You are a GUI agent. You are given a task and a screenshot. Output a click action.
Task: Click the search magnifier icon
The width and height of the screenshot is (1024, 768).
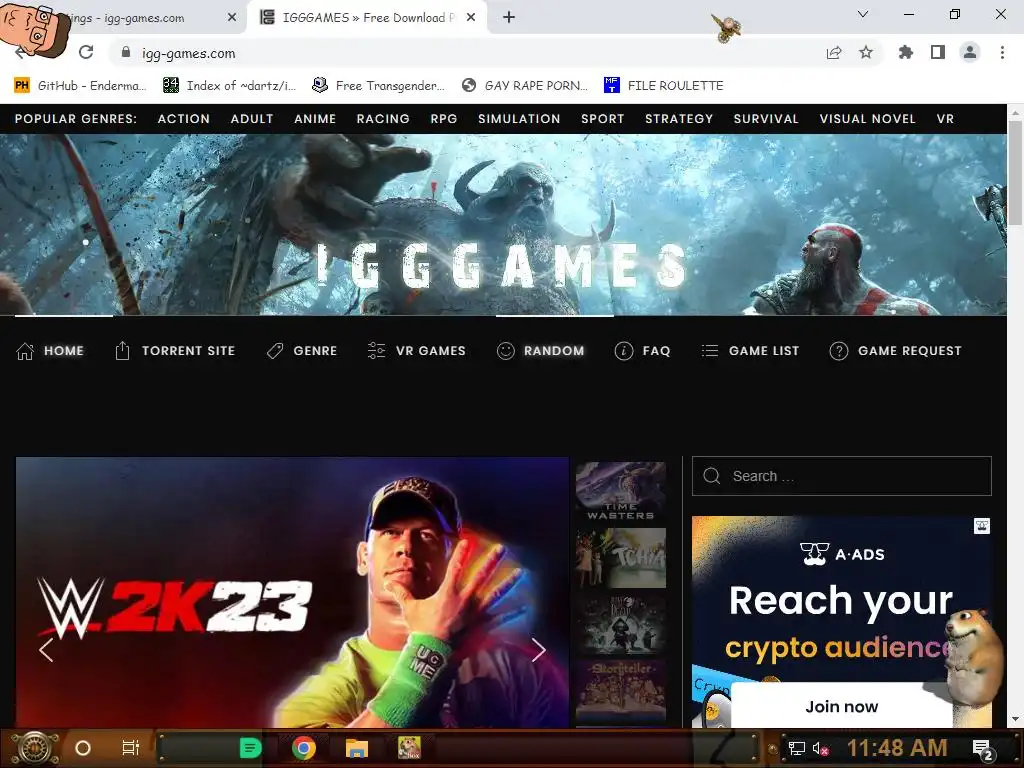pos(712,476)
